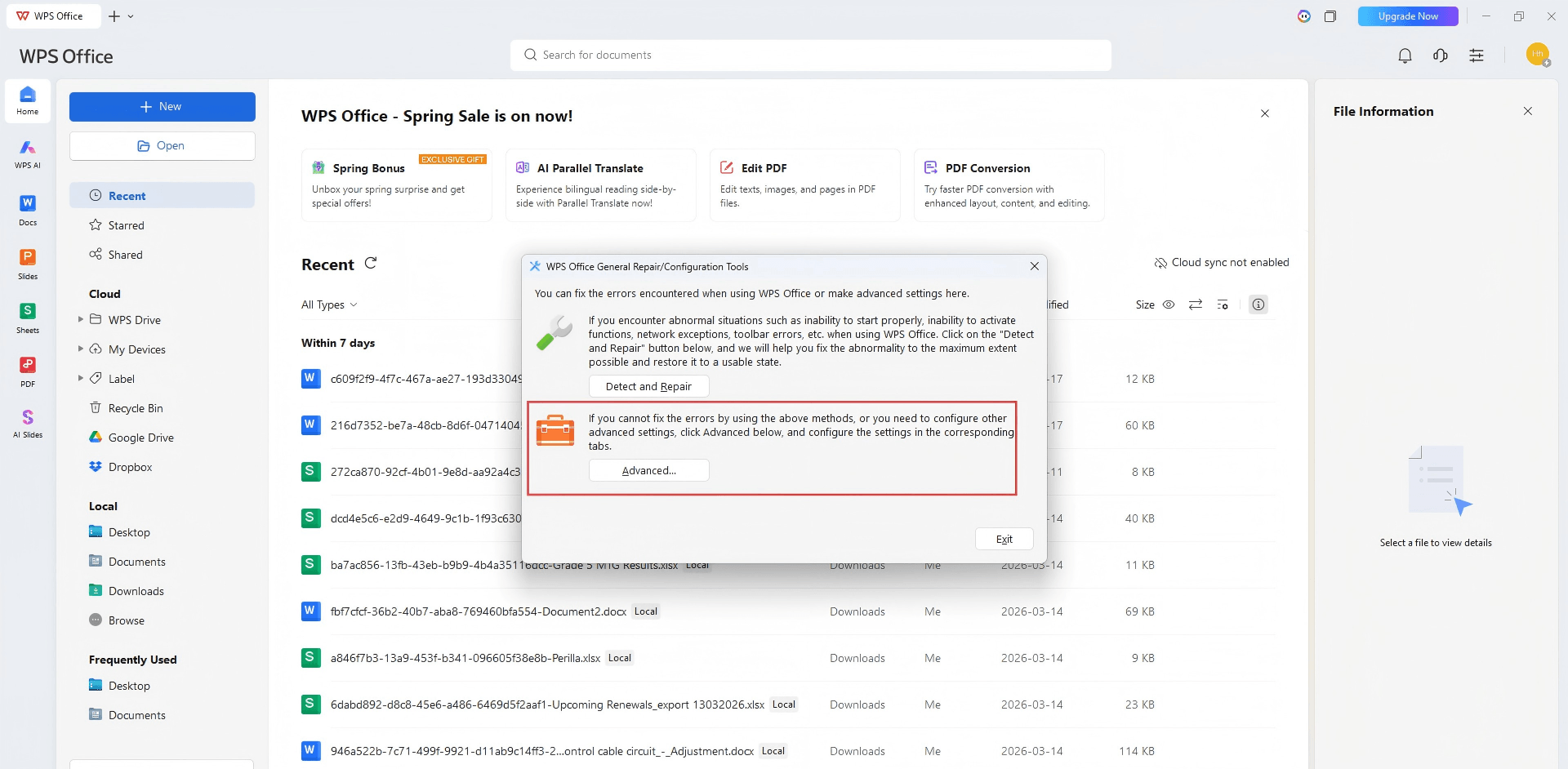The image size is (1568, 769).
Task: Open the Sheets app icon
Action: (x=28, y=317)
